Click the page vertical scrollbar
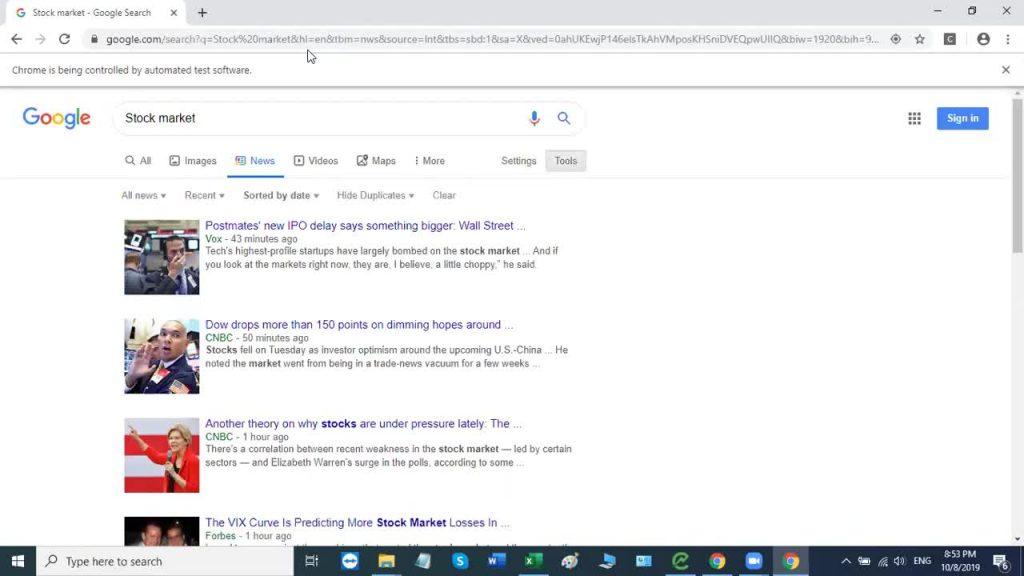This screenshot has height=576, width=1024. point(1017,176)
